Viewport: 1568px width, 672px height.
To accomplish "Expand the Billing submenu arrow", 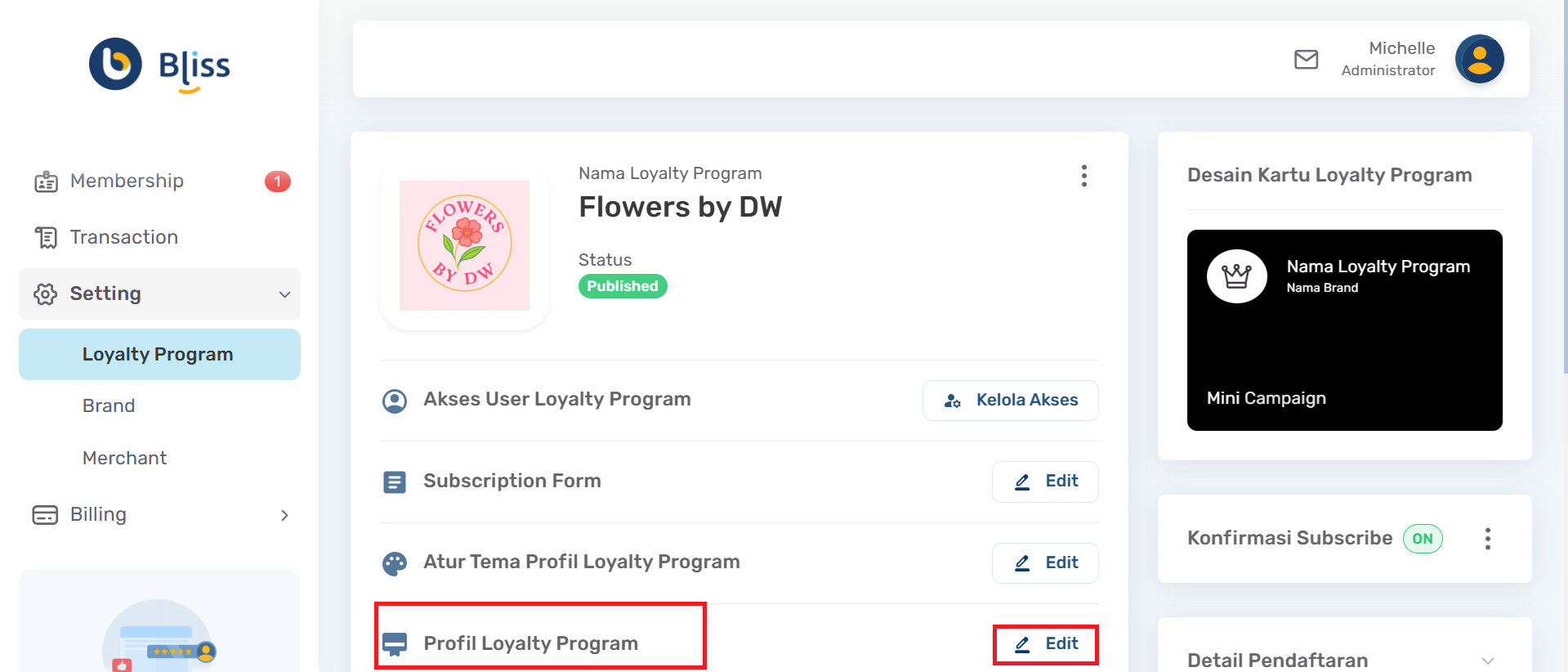I will 284,515.
